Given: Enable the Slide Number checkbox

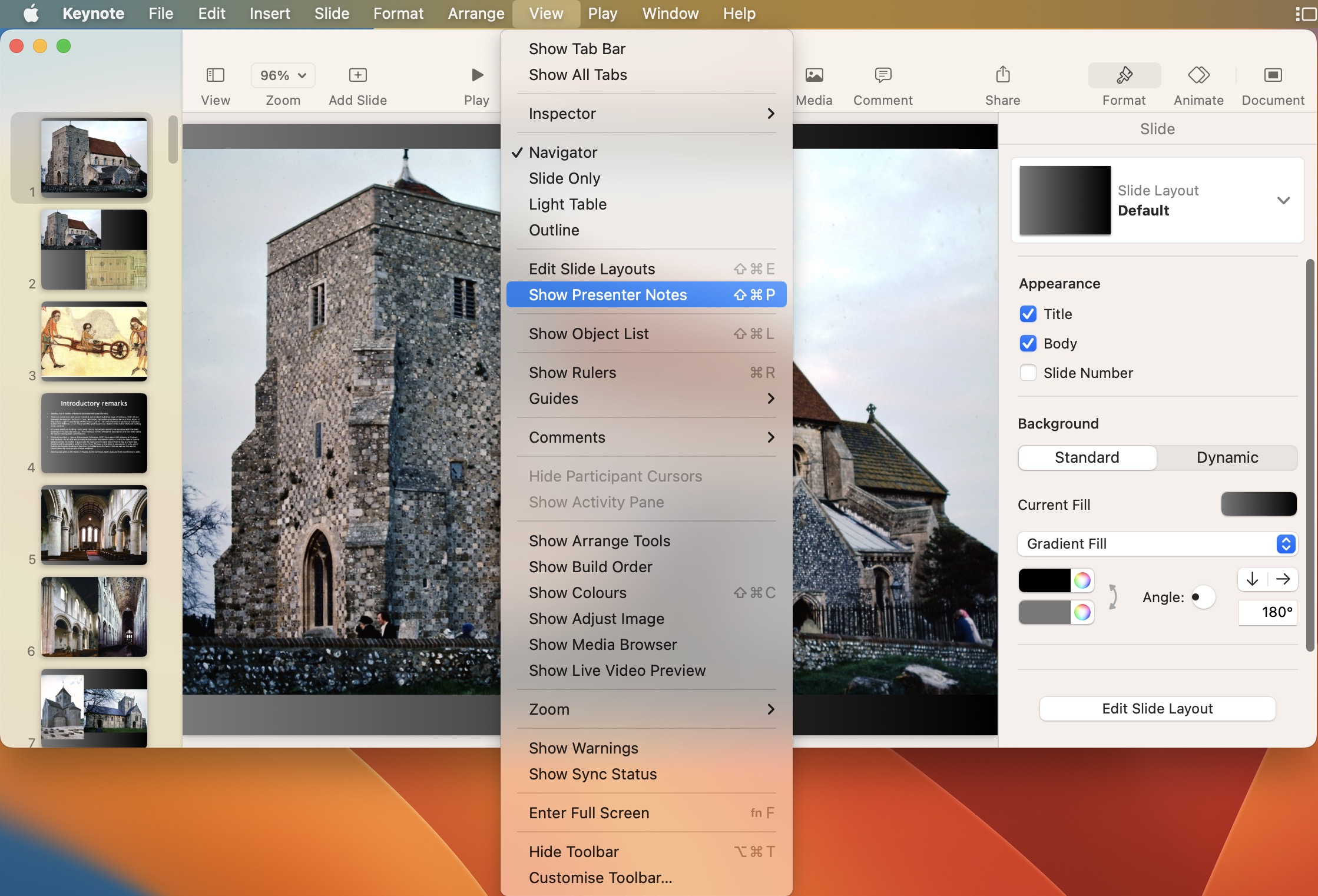Looking at the screenshot, I should point(1028,373).
